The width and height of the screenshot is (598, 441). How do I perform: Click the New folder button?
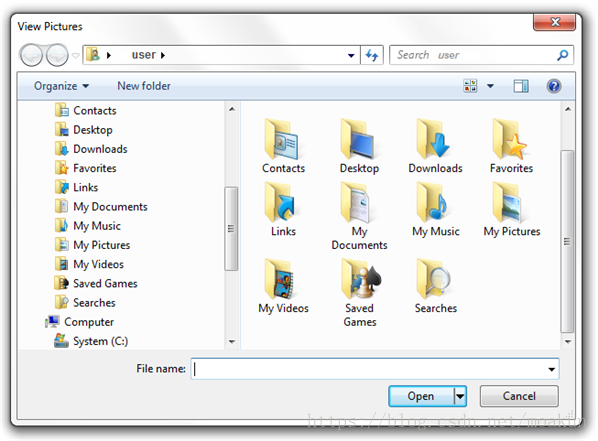pyautogui.click(x=144, y=86)
